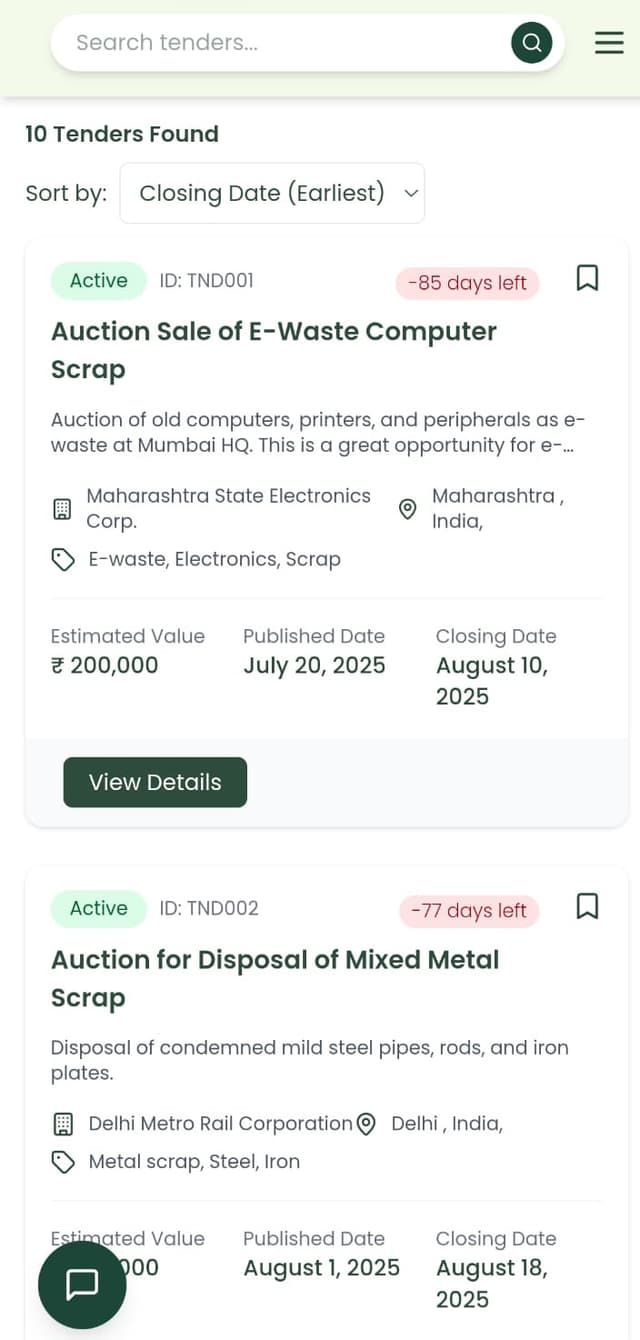Click tag icon beside E-waste, Electronics, Scrap

[63, 560]
